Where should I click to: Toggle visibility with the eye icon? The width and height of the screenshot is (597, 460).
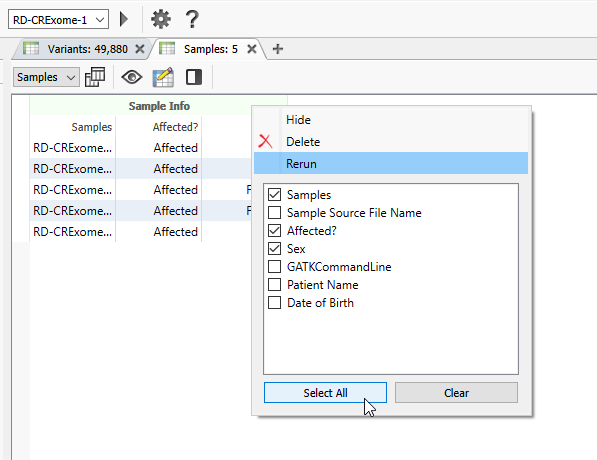click(132, 77)
